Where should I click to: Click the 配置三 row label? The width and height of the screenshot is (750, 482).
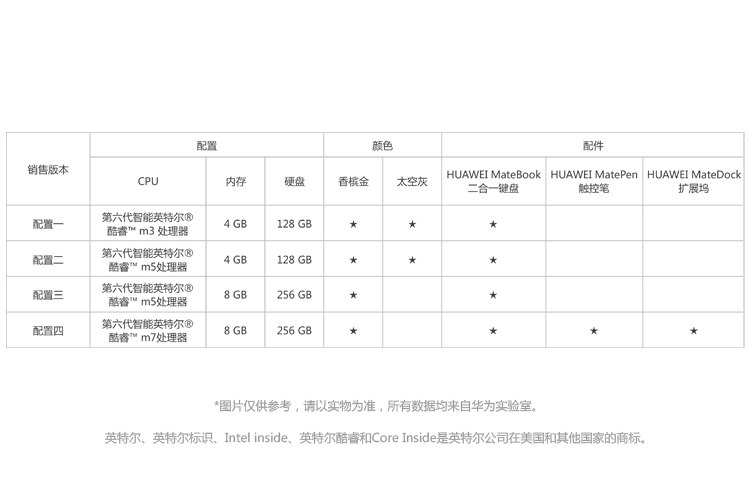[48, 295]
